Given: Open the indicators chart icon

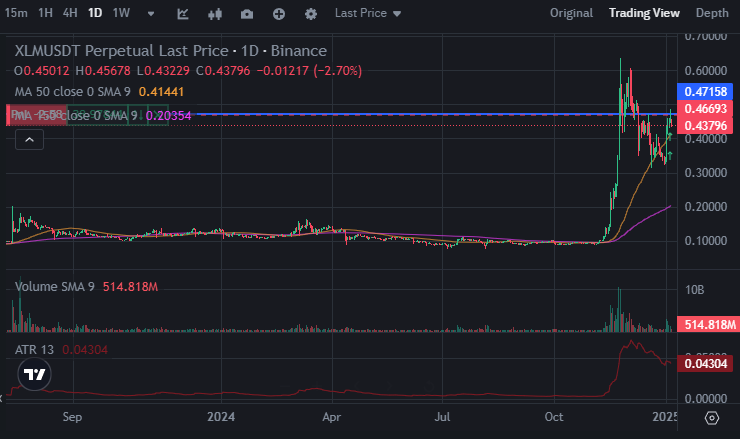Looking at the screenshot, I should [x=183, y=14].
